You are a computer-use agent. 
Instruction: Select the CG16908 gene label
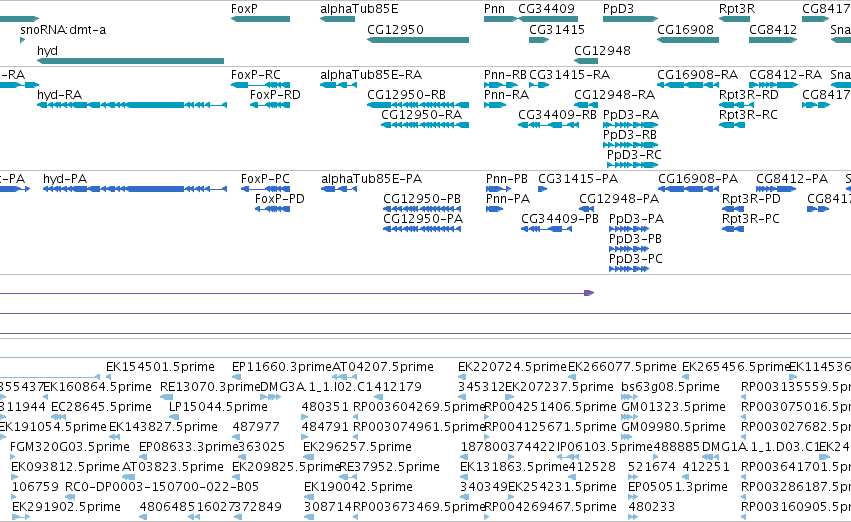[x=685, y=30]
